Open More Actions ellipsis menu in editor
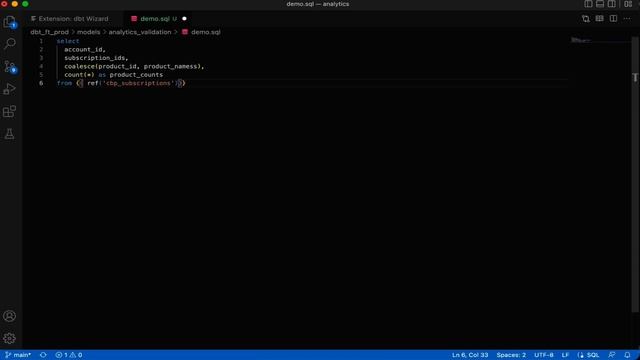The height and width of the screenshot is (360, 640). click(x=627, y=19)
